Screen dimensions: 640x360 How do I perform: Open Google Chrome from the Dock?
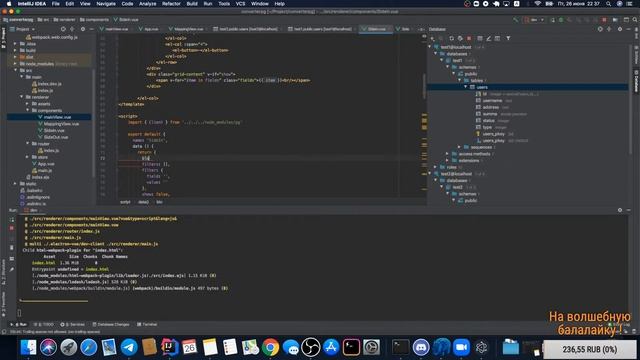270,347
